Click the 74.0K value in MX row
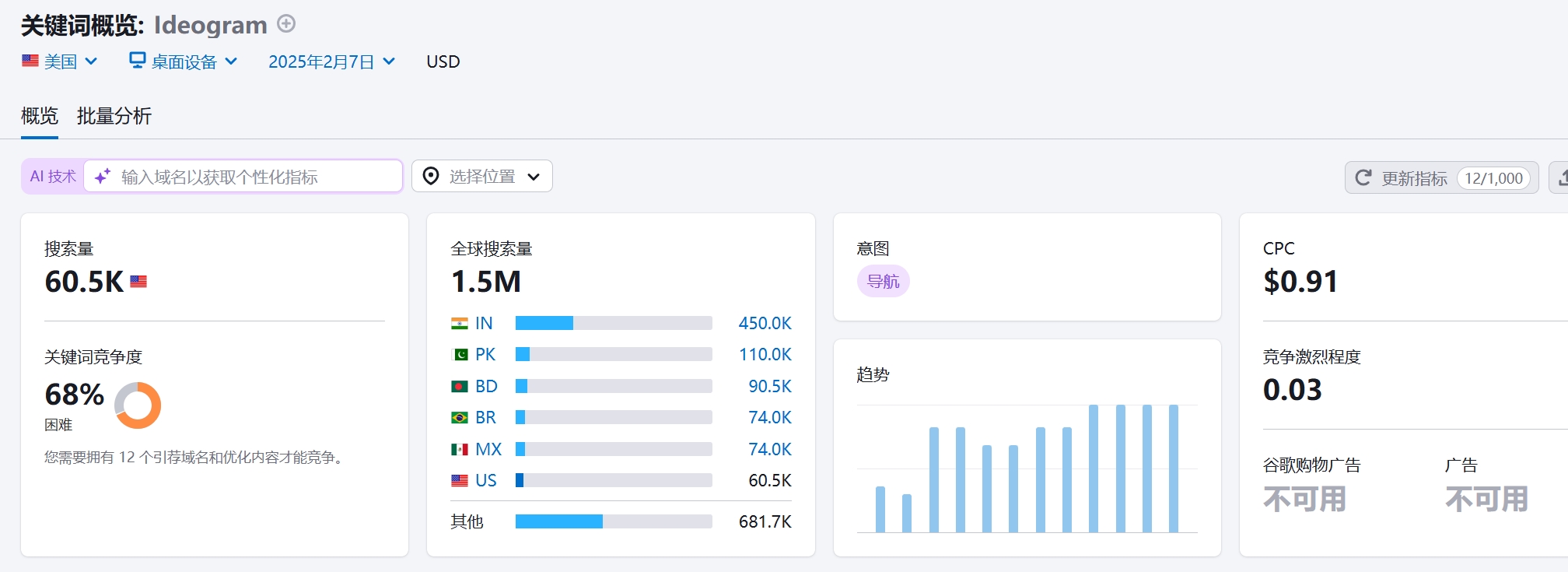 770,449
